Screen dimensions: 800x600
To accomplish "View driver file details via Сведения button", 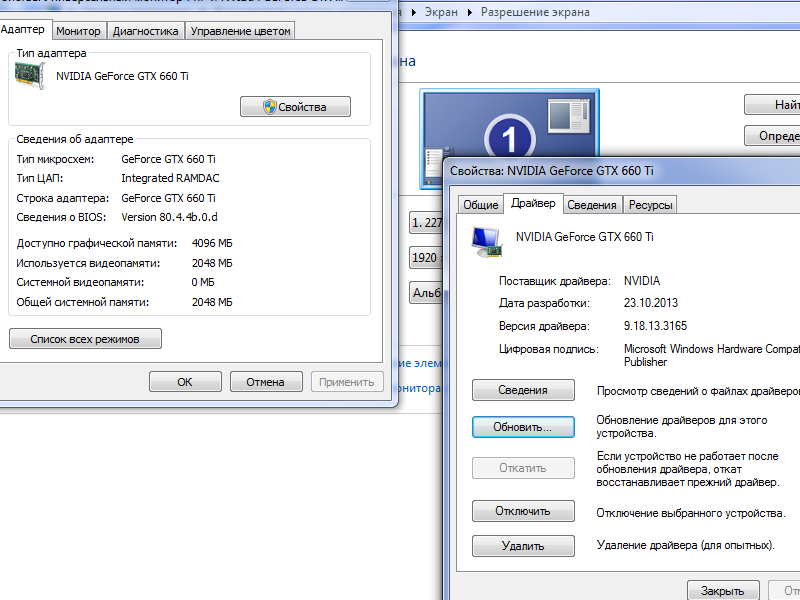I will pyautogui.click(x=523, y=390).
